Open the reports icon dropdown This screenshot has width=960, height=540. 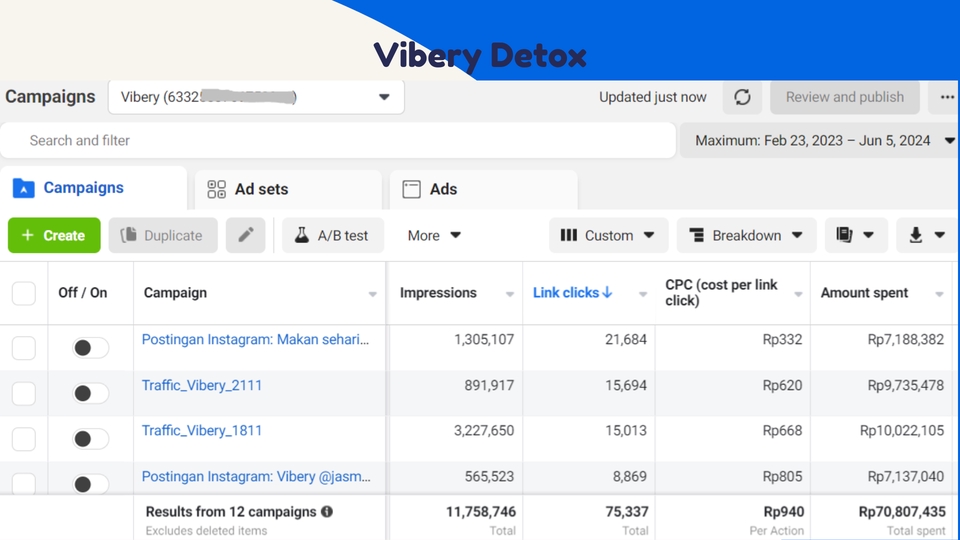tap(855, 235)
